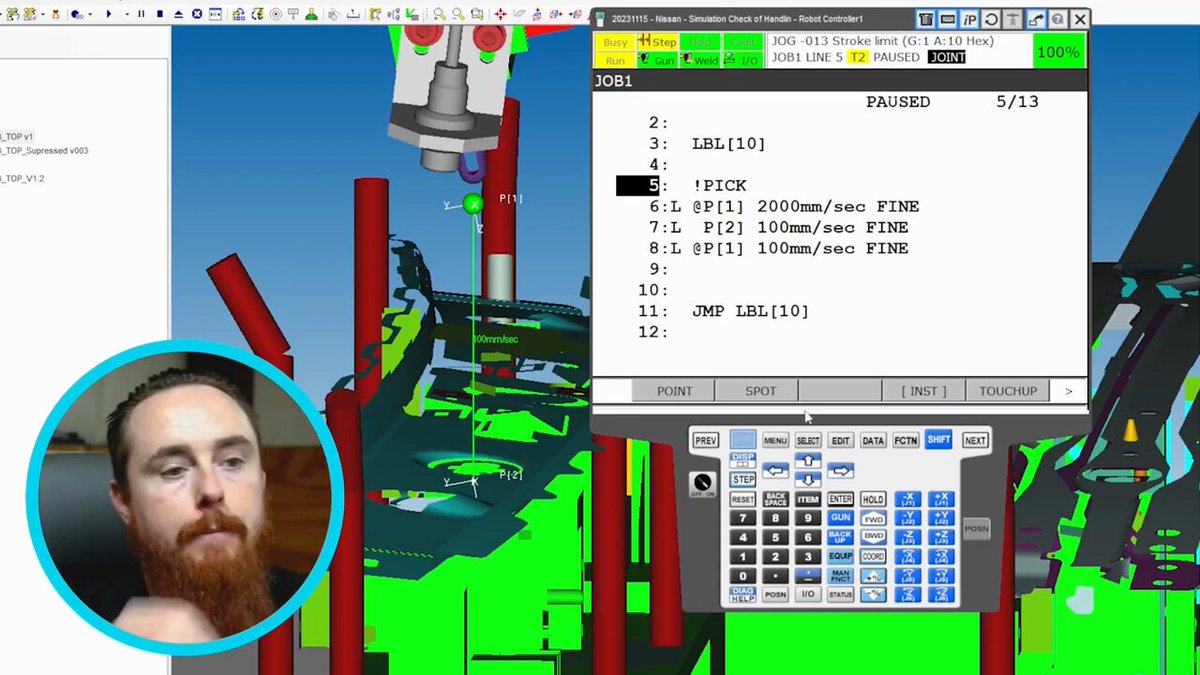Image resolution: width=1200 pixels, height=675 pixels.
Task: Toggle the Weld status indicator
Action: pyautogui.click(x=701, y=60)
